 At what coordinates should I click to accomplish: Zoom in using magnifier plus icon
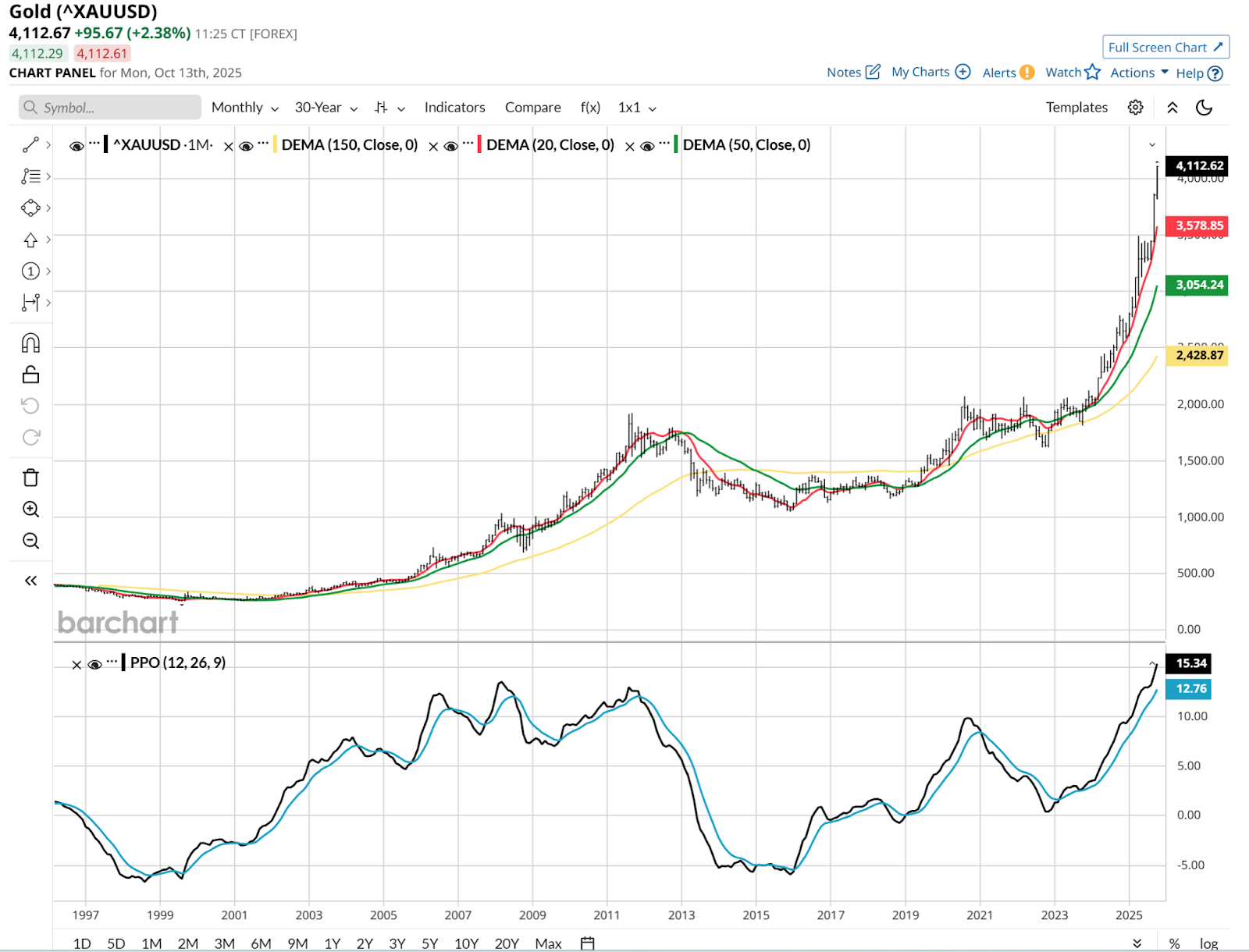tap(30, 510)
